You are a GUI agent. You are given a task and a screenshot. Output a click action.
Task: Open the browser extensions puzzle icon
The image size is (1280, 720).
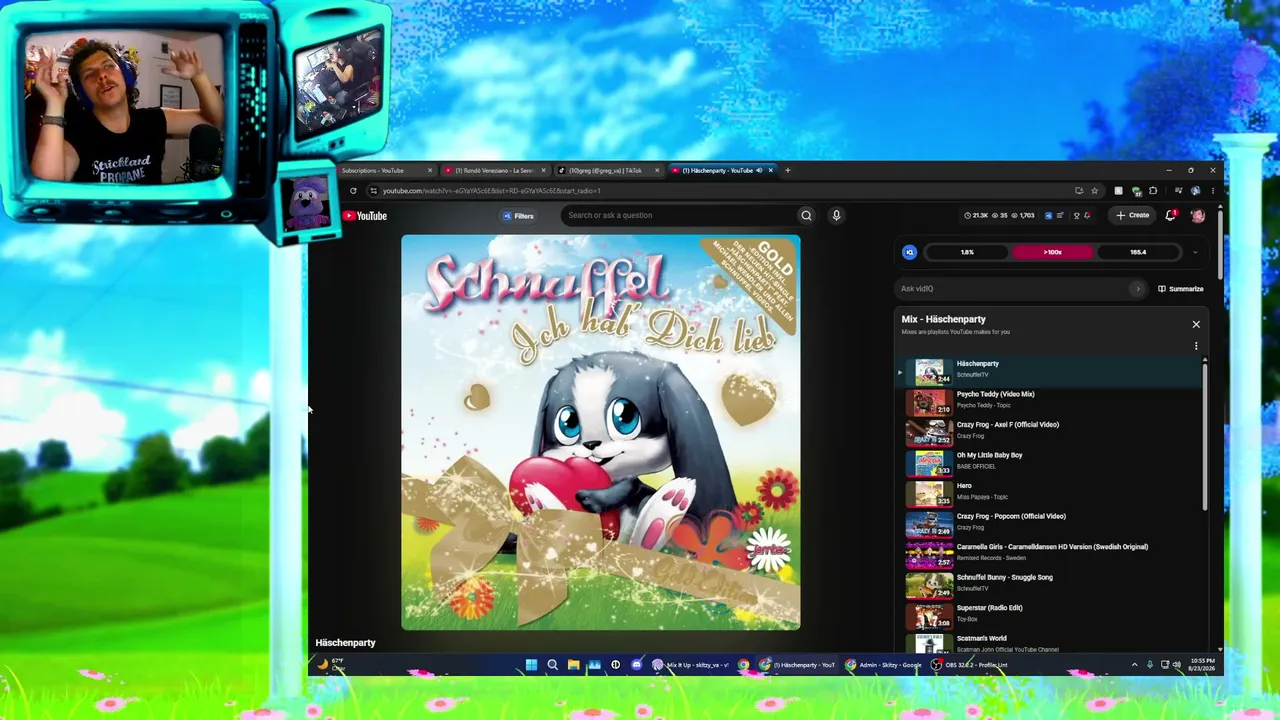pyautogui.click(x=1153, y=190)
